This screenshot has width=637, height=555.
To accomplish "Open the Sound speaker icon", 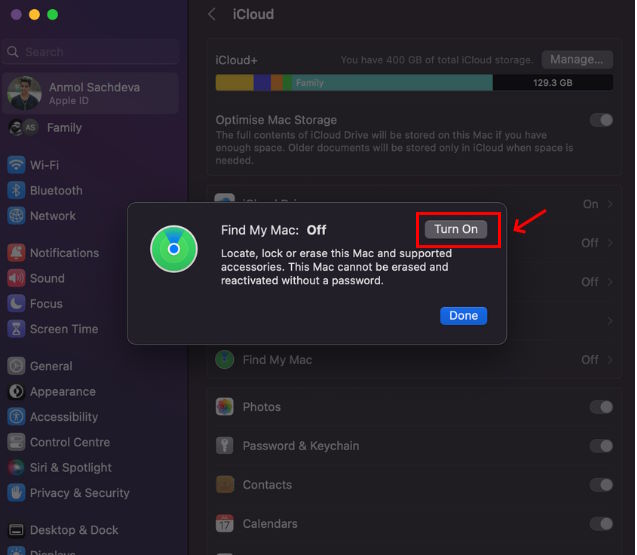I will point(16,278).
